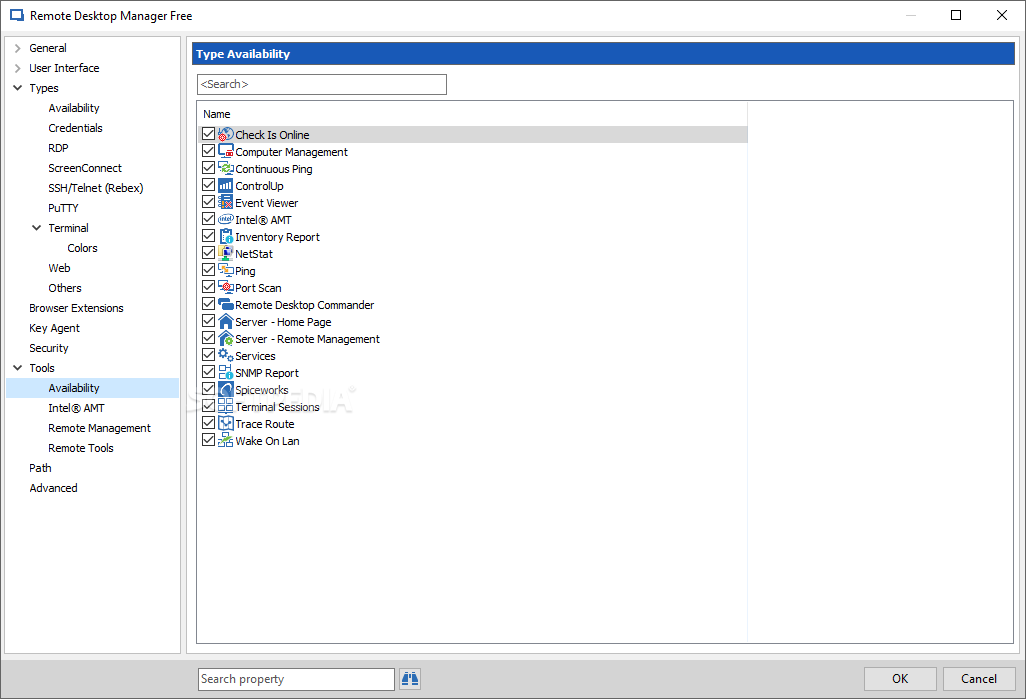This screenshot has width=1026, height=699.
Task: Select Others under Types
Action: click(65, 288)
